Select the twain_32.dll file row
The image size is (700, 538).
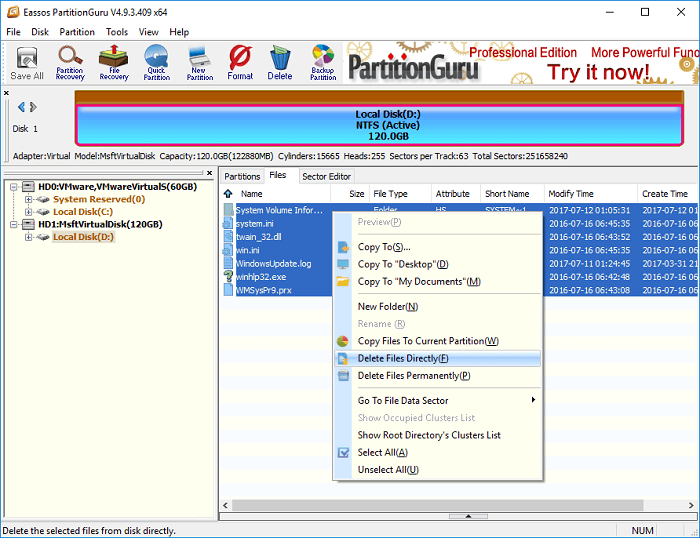[259, 237]
